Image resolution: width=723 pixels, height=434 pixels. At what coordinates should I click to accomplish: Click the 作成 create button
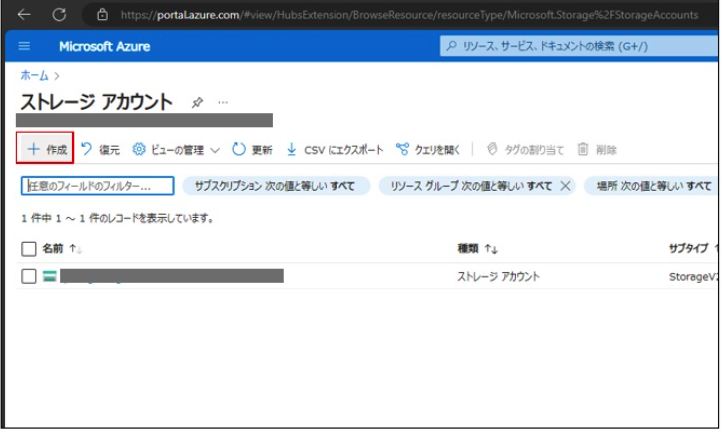click(x=47, y=150)
